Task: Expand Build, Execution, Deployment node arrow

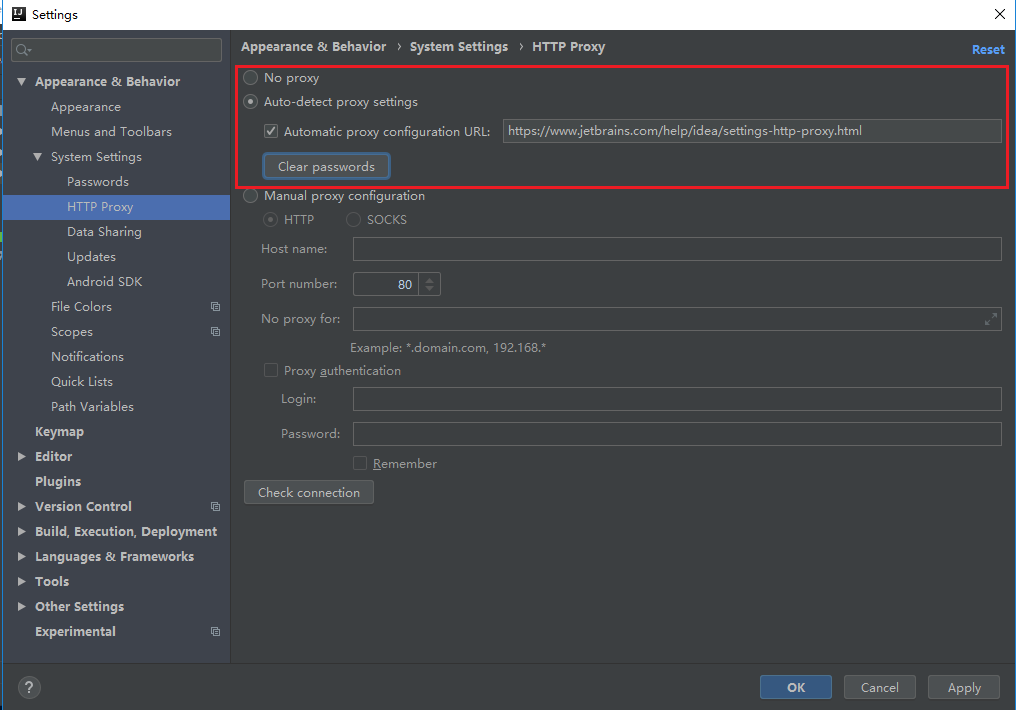Action: coord(21,532)
